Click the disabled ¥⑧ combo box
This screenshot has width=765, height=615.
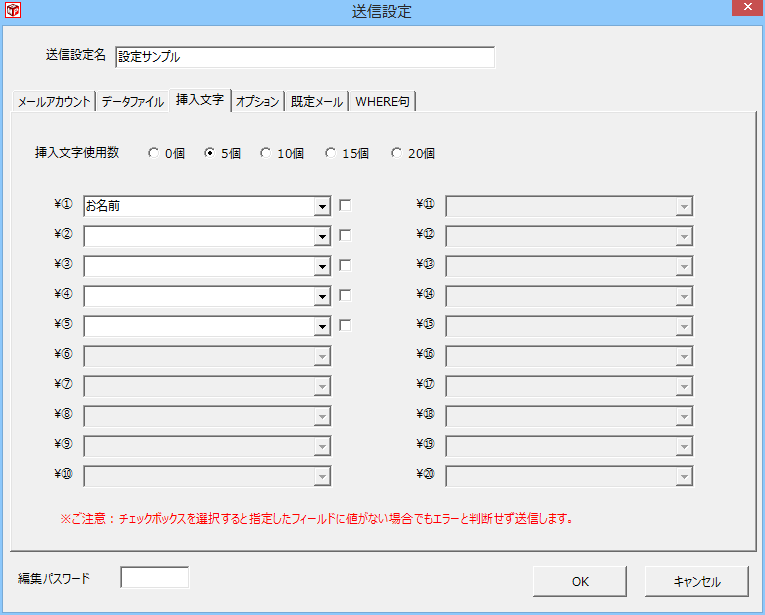coord(207,416)
